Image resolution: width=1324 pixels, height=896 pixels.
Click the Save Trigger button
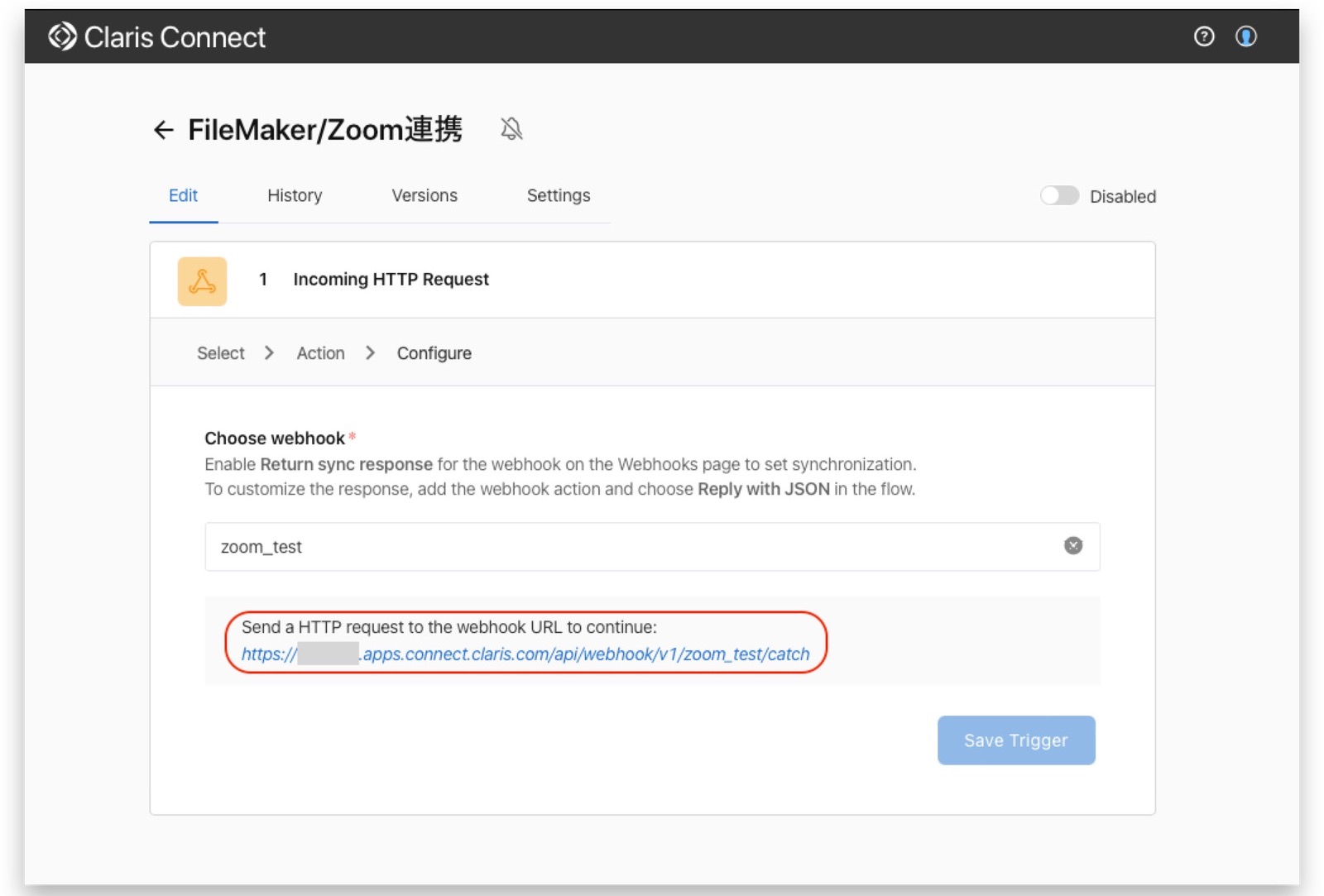click(x=1016, y=740)
